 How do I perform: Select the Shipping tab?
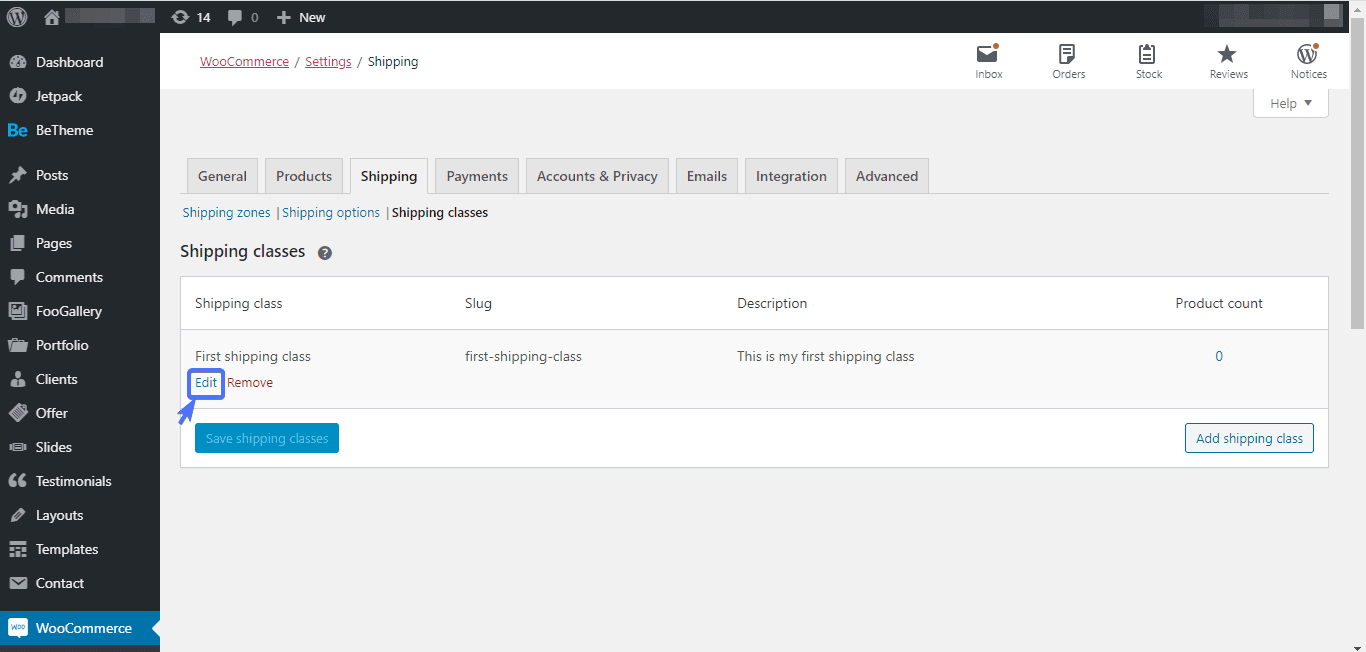pos(389,176)
